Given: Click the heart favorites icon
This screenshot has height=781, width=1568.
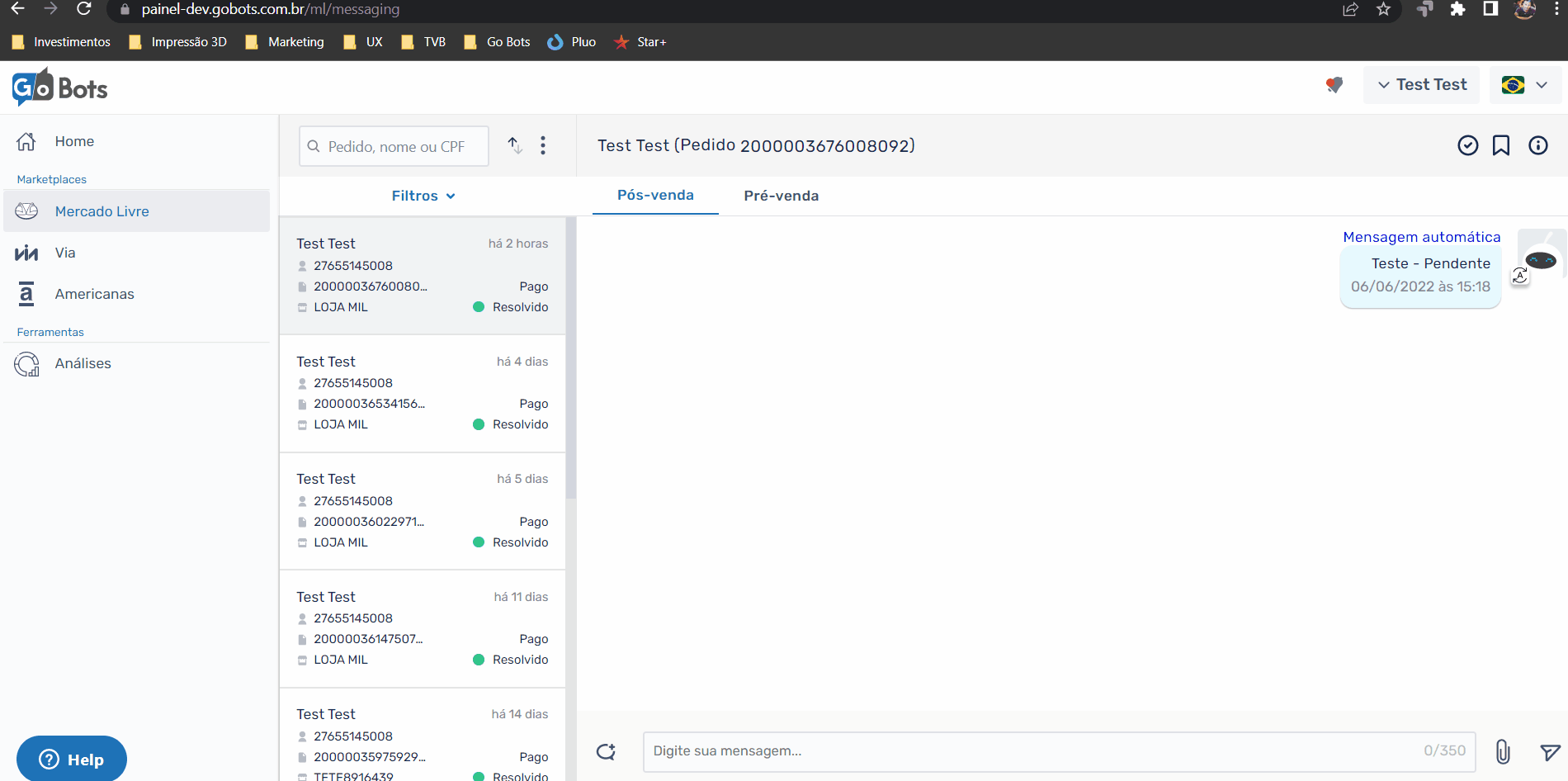Looking at the screenshot, I should point(1334,84).
